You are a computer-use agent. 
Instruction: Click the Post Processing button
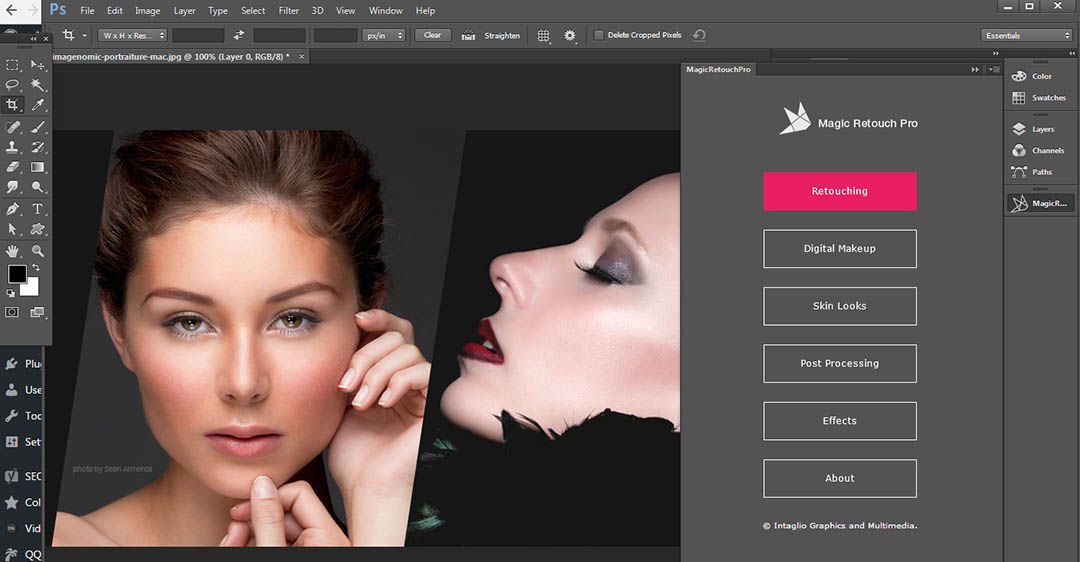click(840, 364)
